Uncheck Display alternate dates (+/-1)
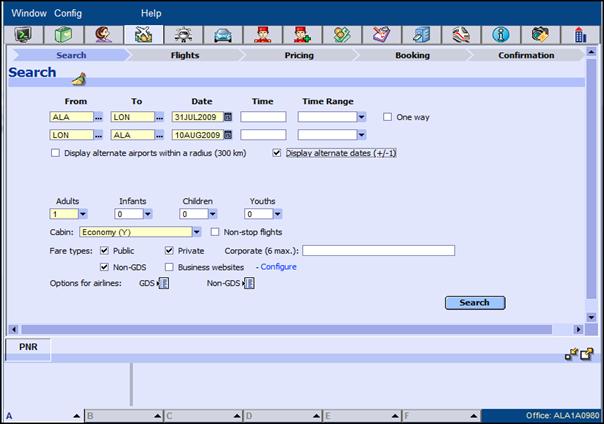 tap(277, 153)
